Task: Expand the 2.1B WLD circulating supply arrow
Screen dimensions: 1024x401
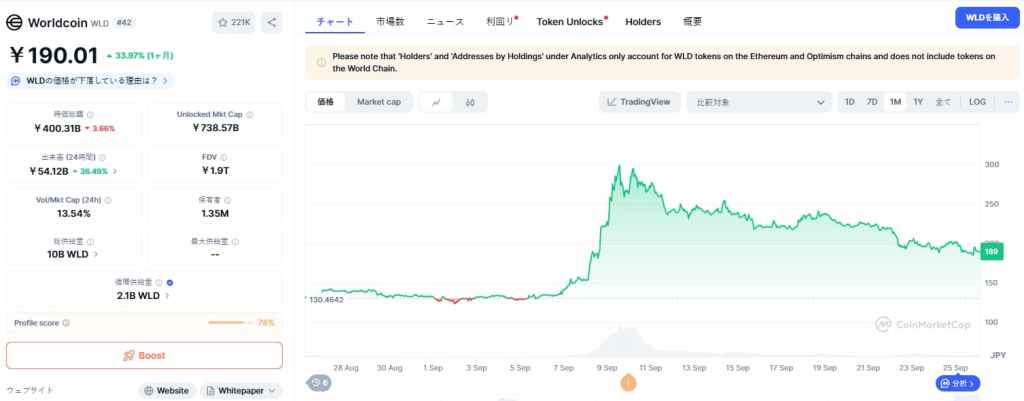Action: tap(167, 296)
